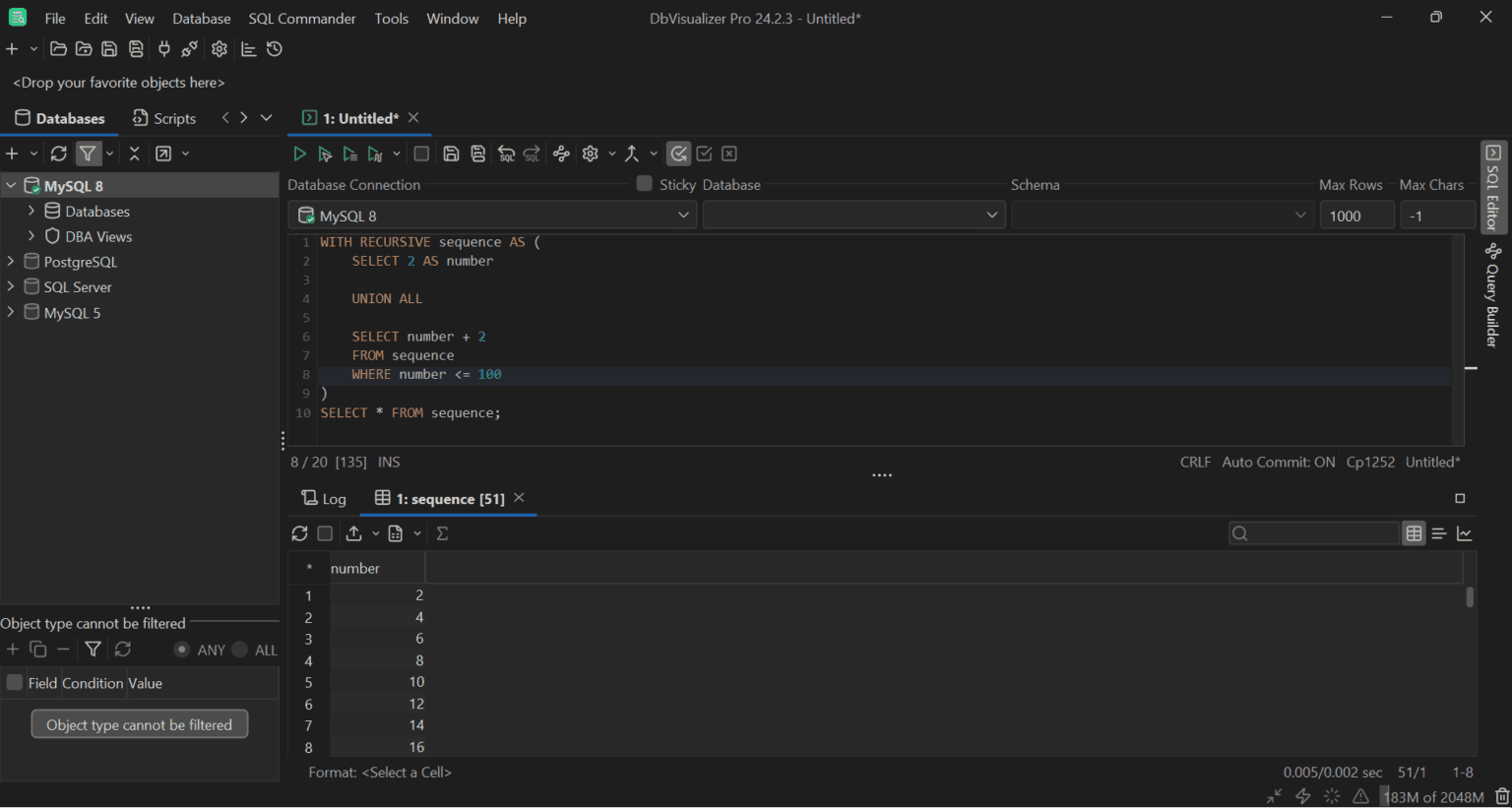Image resolution: width=1512 pixels, height=808 pixels.
Task: Execute the SQL statement
Action: click(300, 153)
